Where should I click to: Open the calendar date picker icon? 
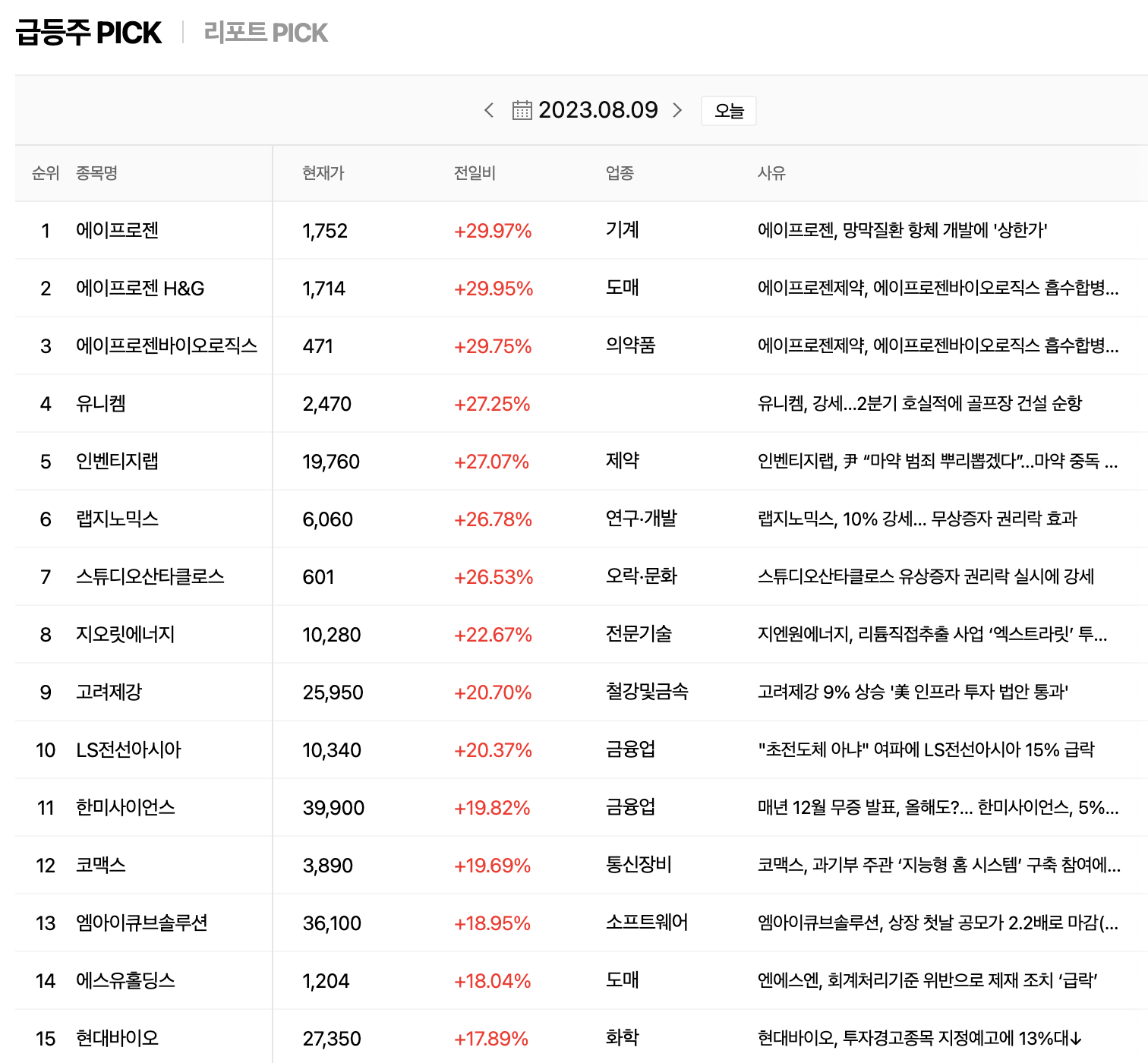coord(522,110)
